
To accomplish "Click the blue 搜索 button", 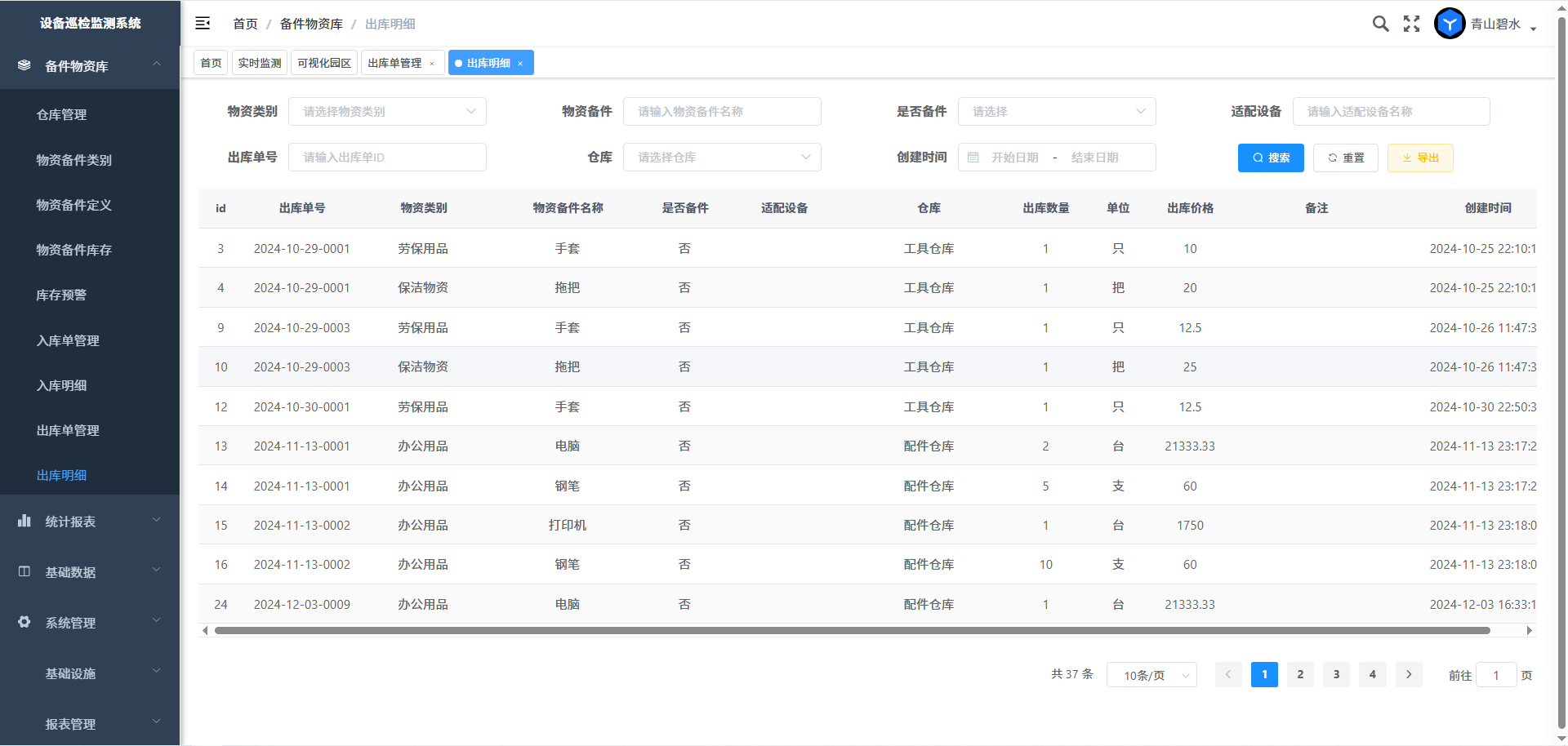I will coord(1271,158).
